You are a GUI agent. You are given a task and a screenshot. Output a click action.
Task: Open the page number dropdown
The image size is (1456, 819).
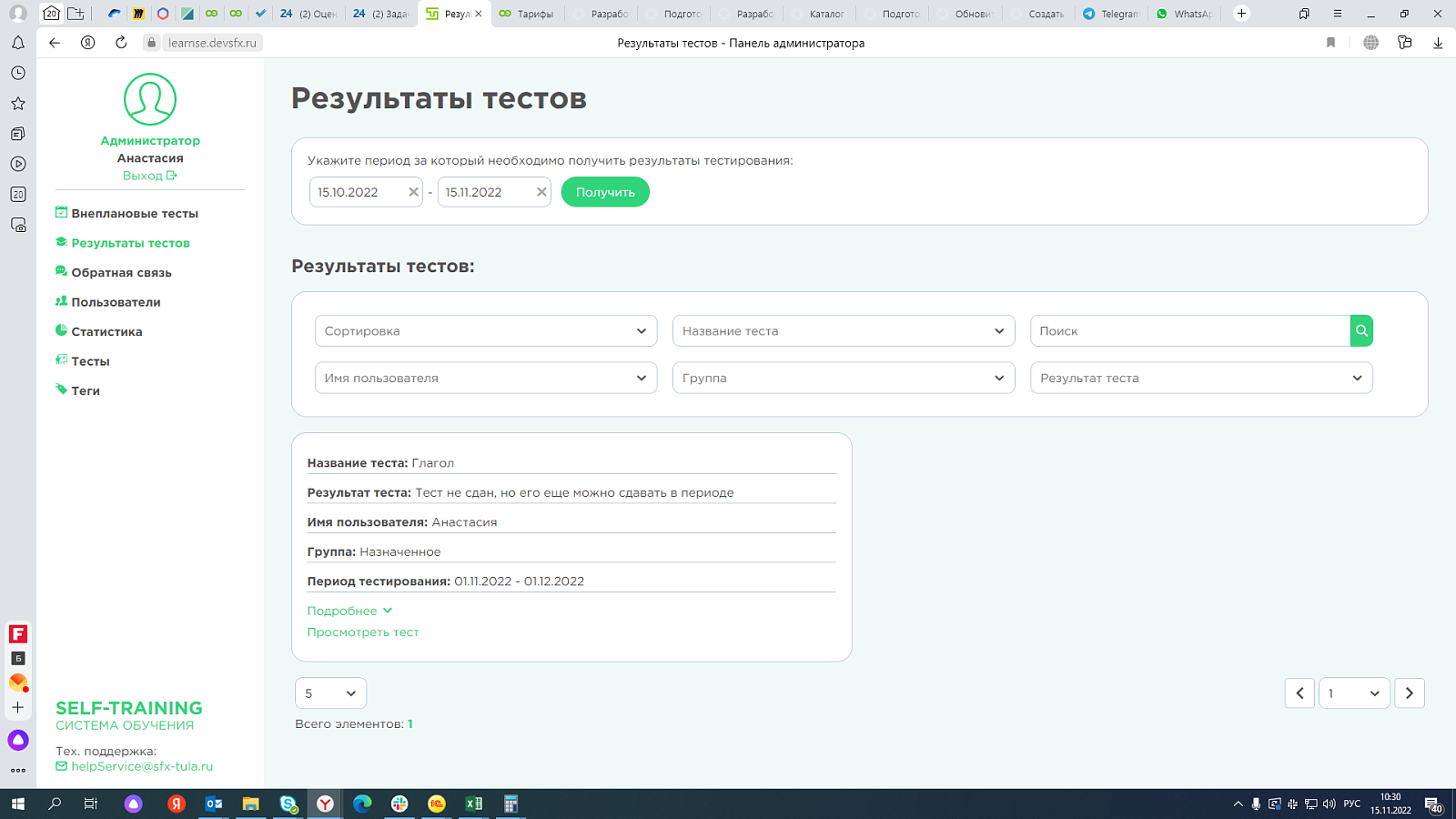click(1354, 693)
